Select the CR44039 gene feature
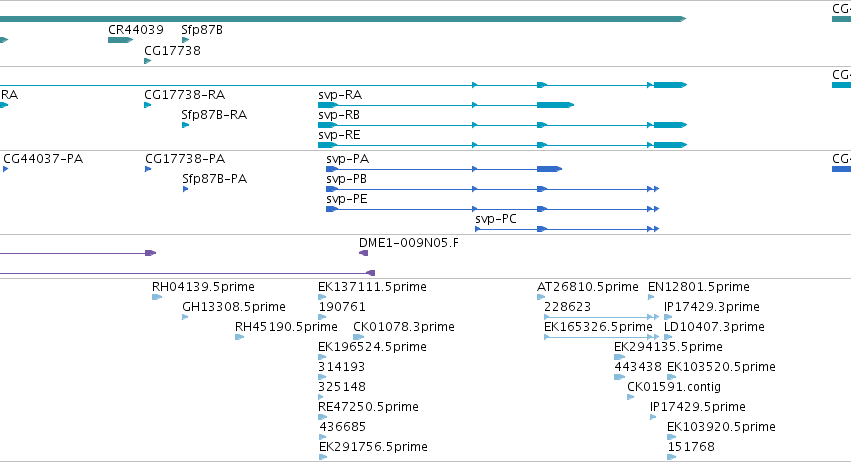 (x=120, y=40)
